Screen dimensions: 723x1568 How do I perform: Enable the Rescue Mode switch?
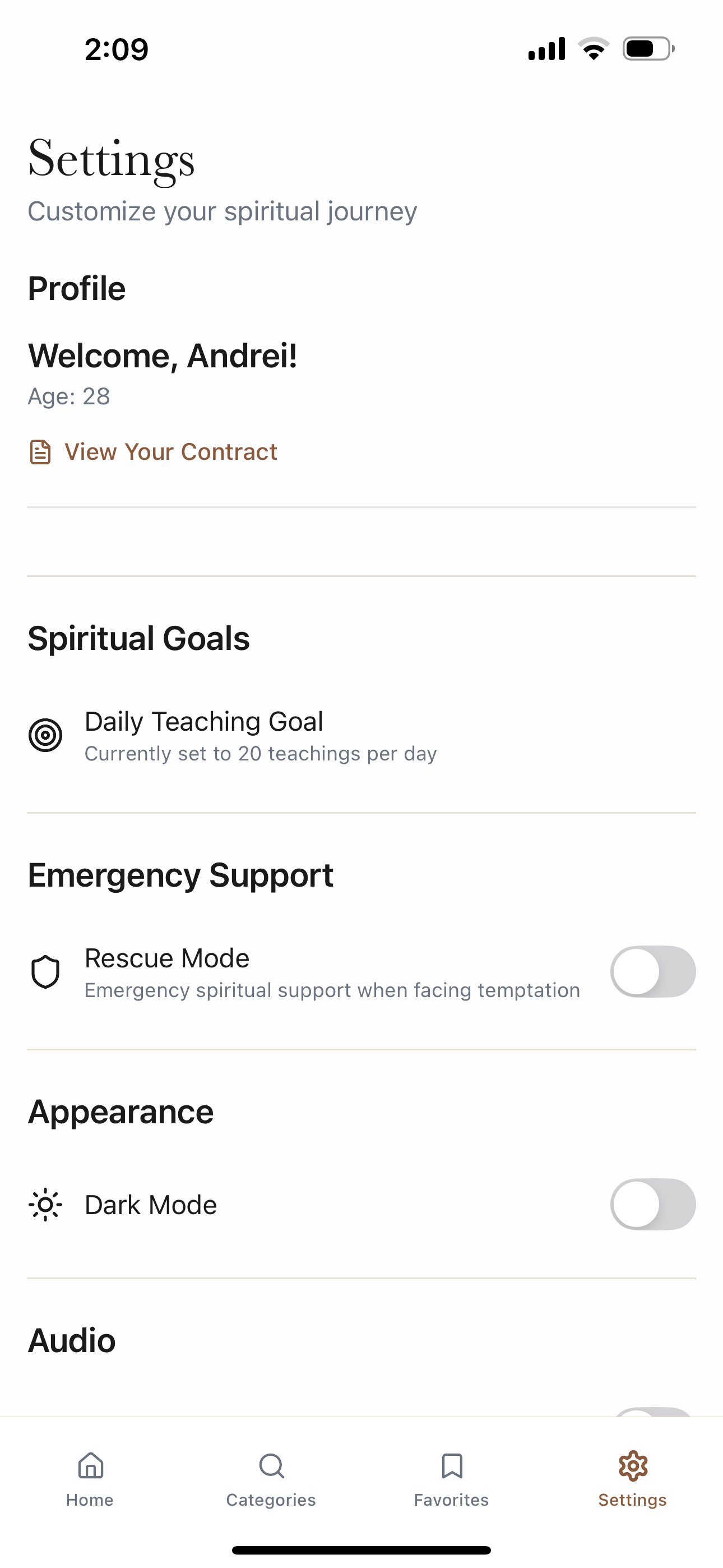click(653, 971)
